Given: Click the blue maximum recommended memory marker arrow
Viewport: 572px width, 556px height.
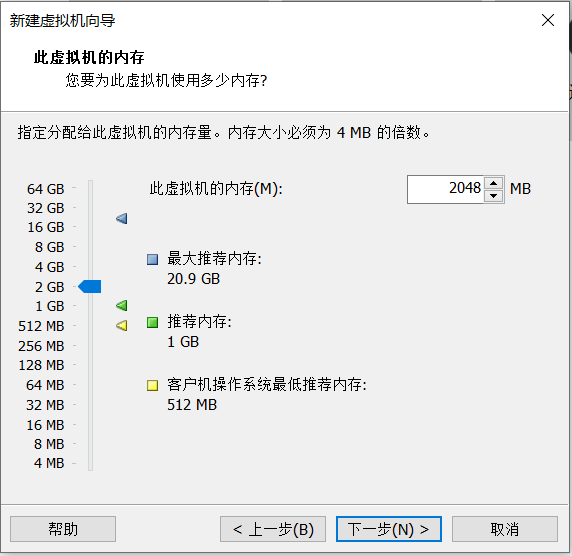Looking at the screenshot, I should 122,219.
